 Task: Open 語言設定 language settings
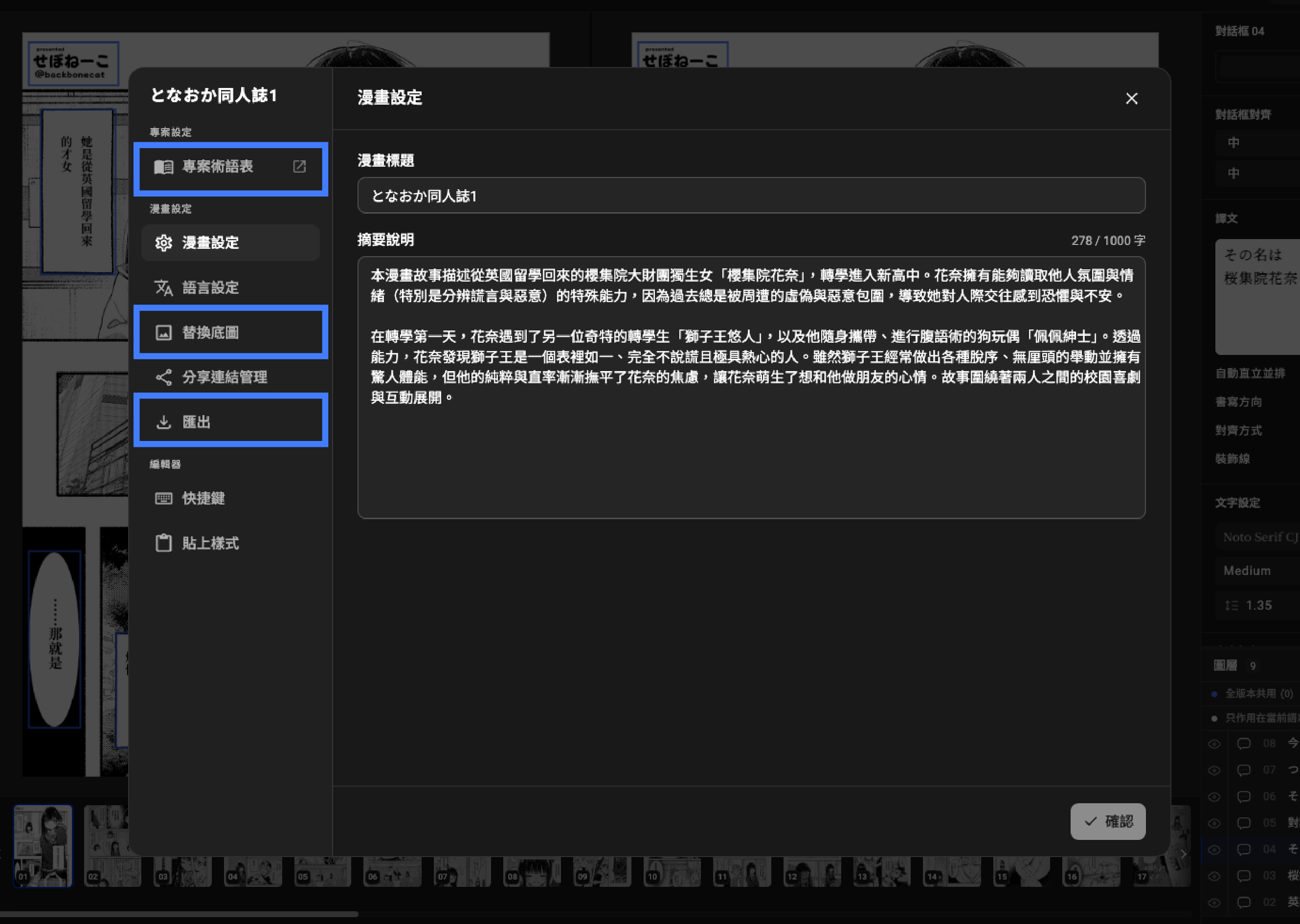click(230, 288)
